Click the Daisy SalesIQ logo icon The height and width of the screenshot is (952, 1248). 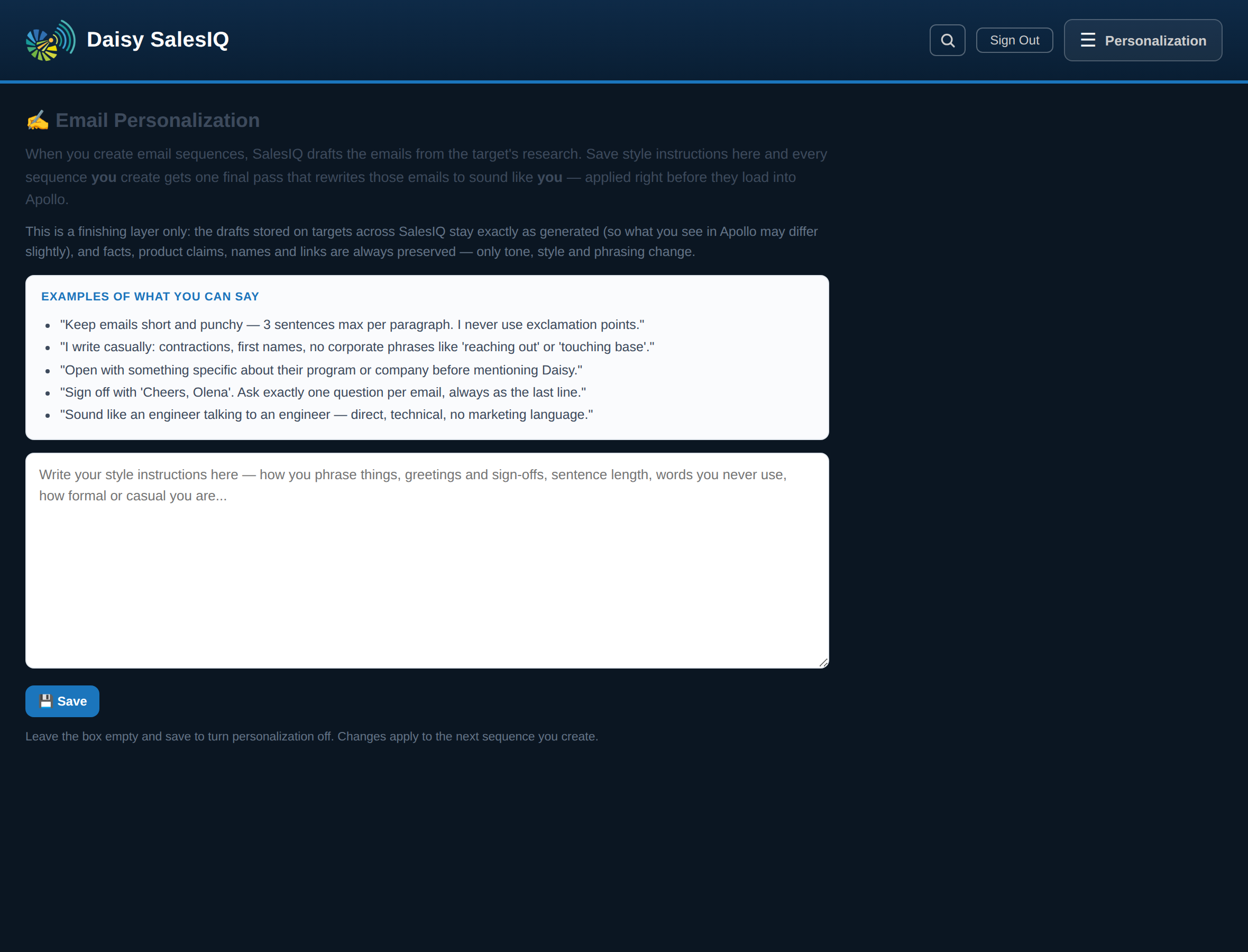tap(50, 40)
